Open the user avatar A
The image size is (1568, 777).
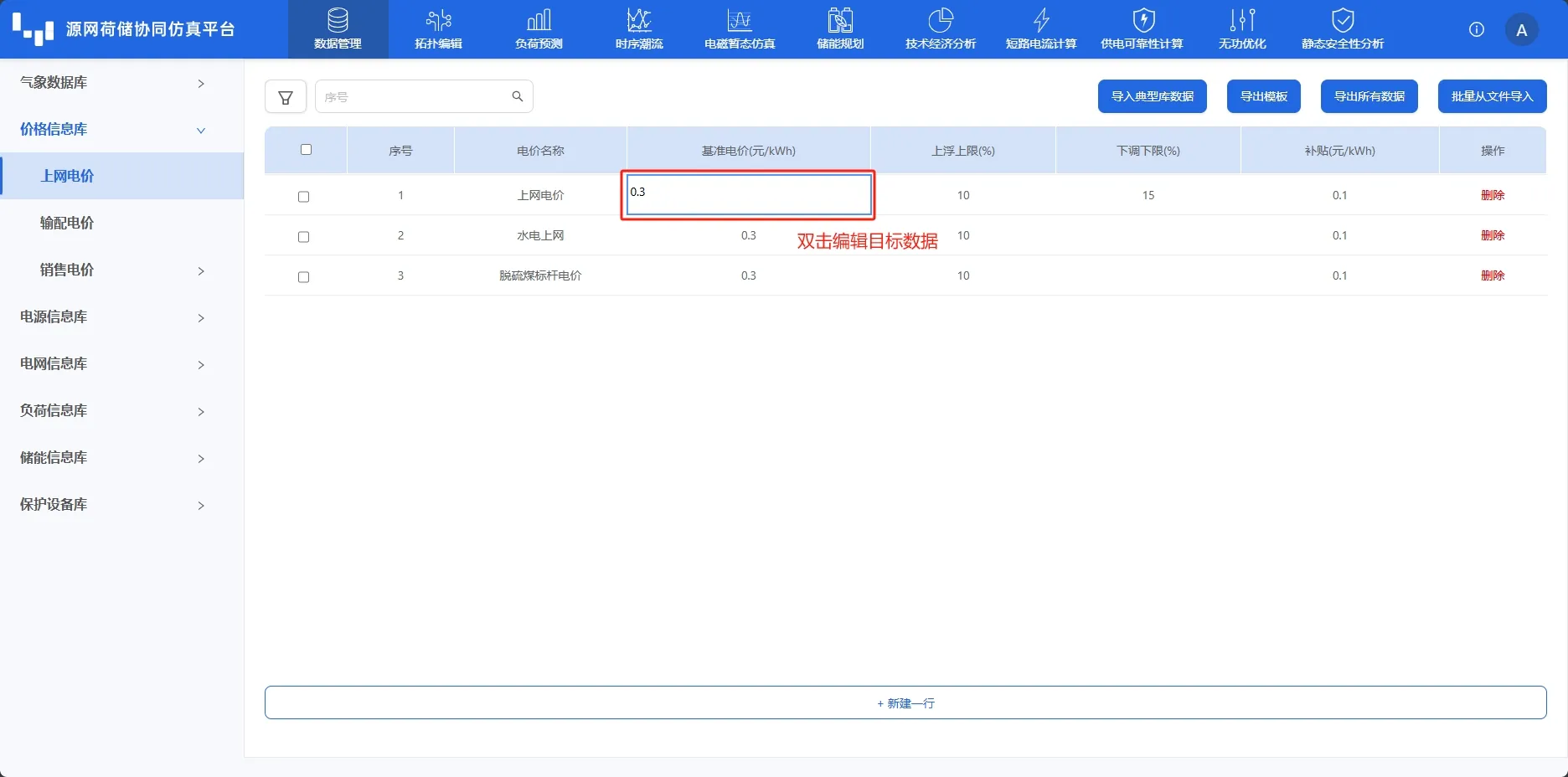coord(1522,30)
